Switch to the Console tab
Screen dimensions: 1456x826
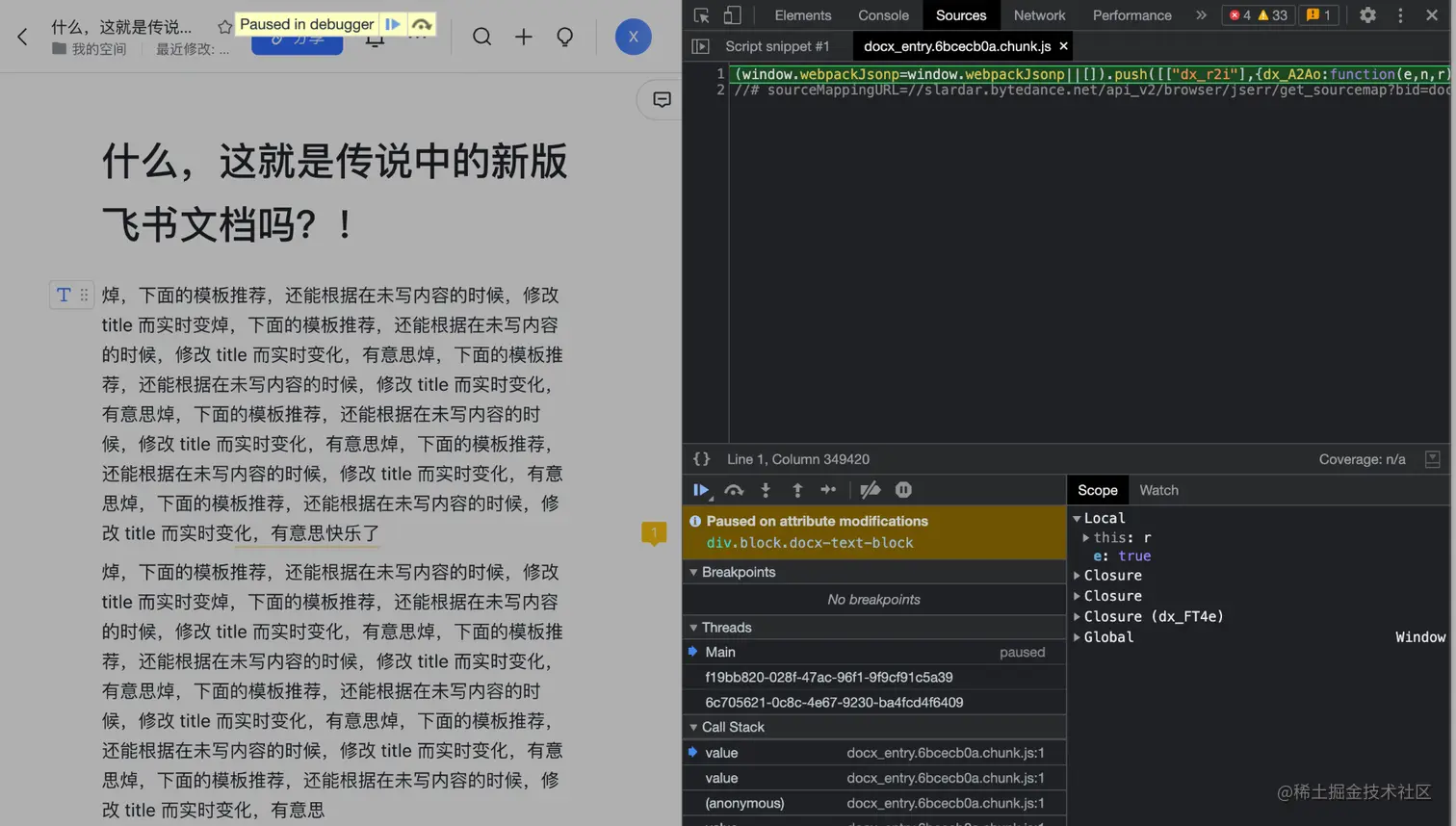[883, 15]
